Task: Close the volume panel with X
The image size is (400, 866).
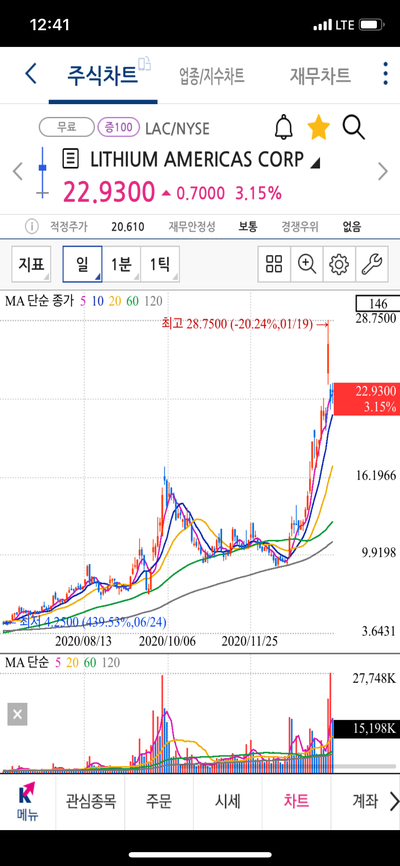Action: [17, 715]
